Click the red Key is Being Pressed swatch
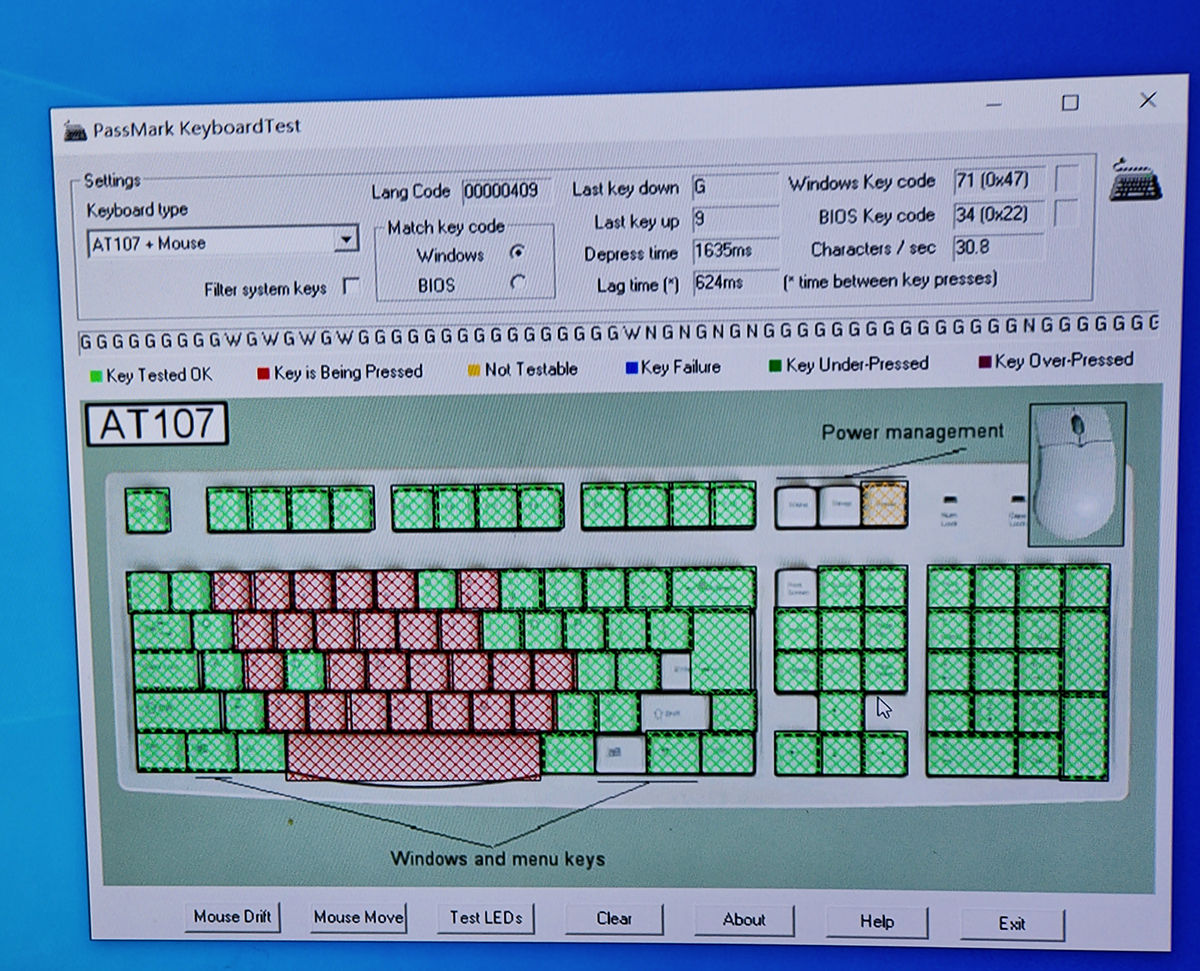This screenshot has height=971, width=1200. (263, 374)
